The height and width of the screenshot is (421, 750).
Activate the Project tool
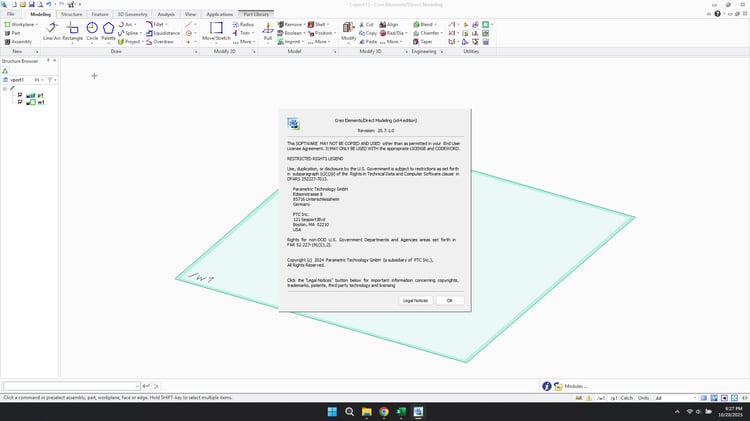point(130,42)
